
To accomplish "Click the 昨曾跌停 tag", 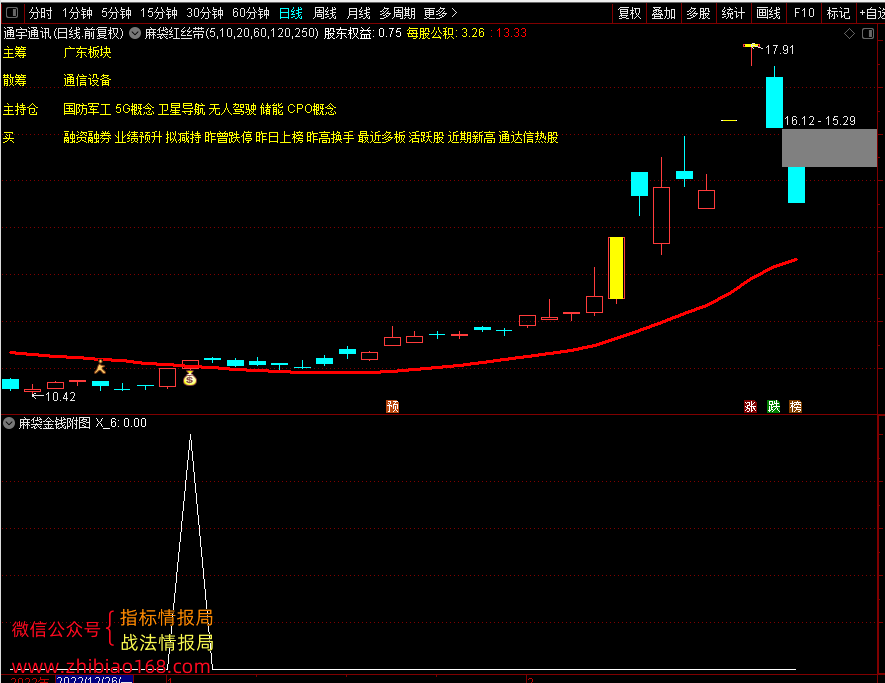I will pos(228,137).
